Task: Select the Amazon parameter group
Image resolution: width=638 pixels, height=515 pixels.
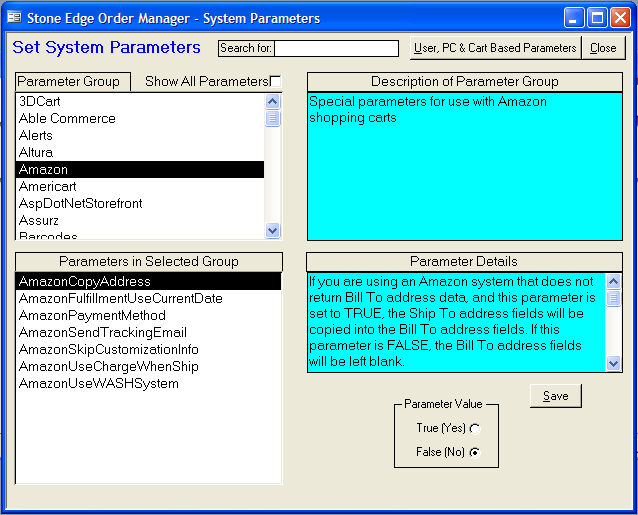Action: (140, 170)
